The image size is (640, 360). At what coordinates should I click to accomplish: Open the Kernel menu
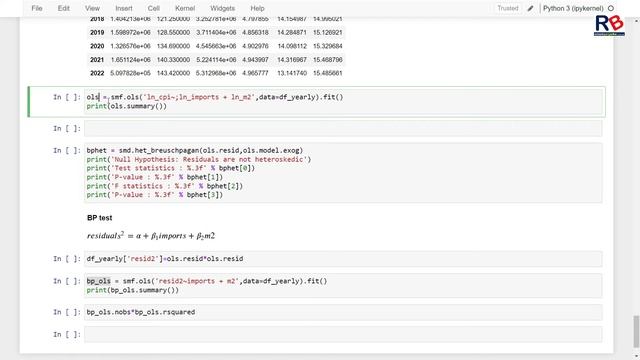pyautogui.click(x=185, y=8)
